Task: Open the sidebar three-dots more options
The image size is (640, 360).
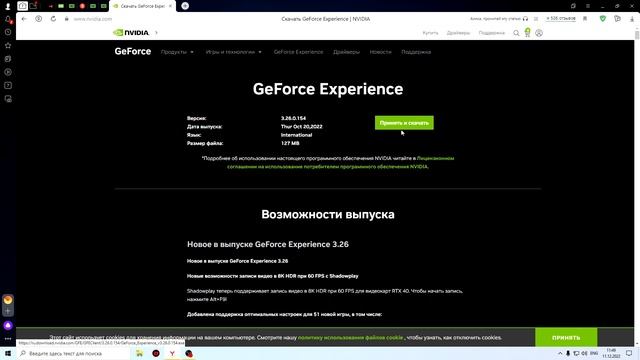Action: (x=8, y=339)
